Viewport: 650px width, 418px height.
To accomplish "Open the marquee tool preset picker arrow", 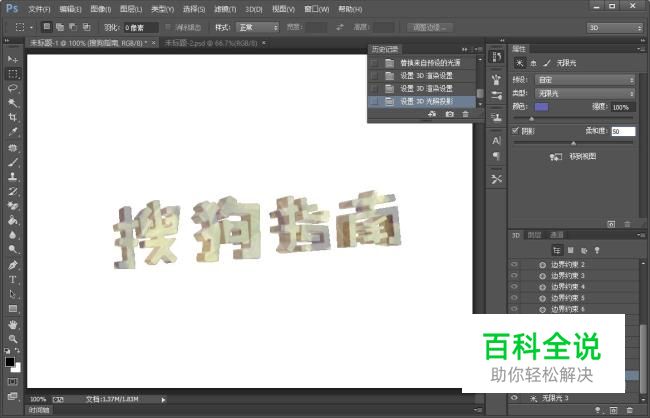I will tap(32, 27).
